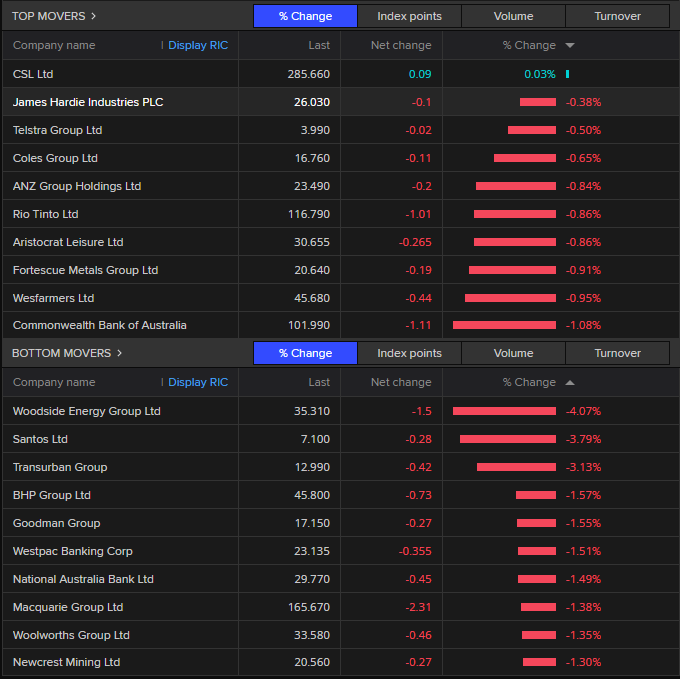Select National Australia Bank Ltd name

click(x=83, y=579)
